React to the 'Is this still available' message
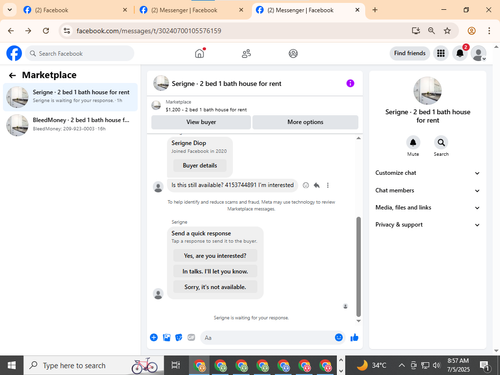This screenshot has width=500, height=375. [x=306, y=185]
